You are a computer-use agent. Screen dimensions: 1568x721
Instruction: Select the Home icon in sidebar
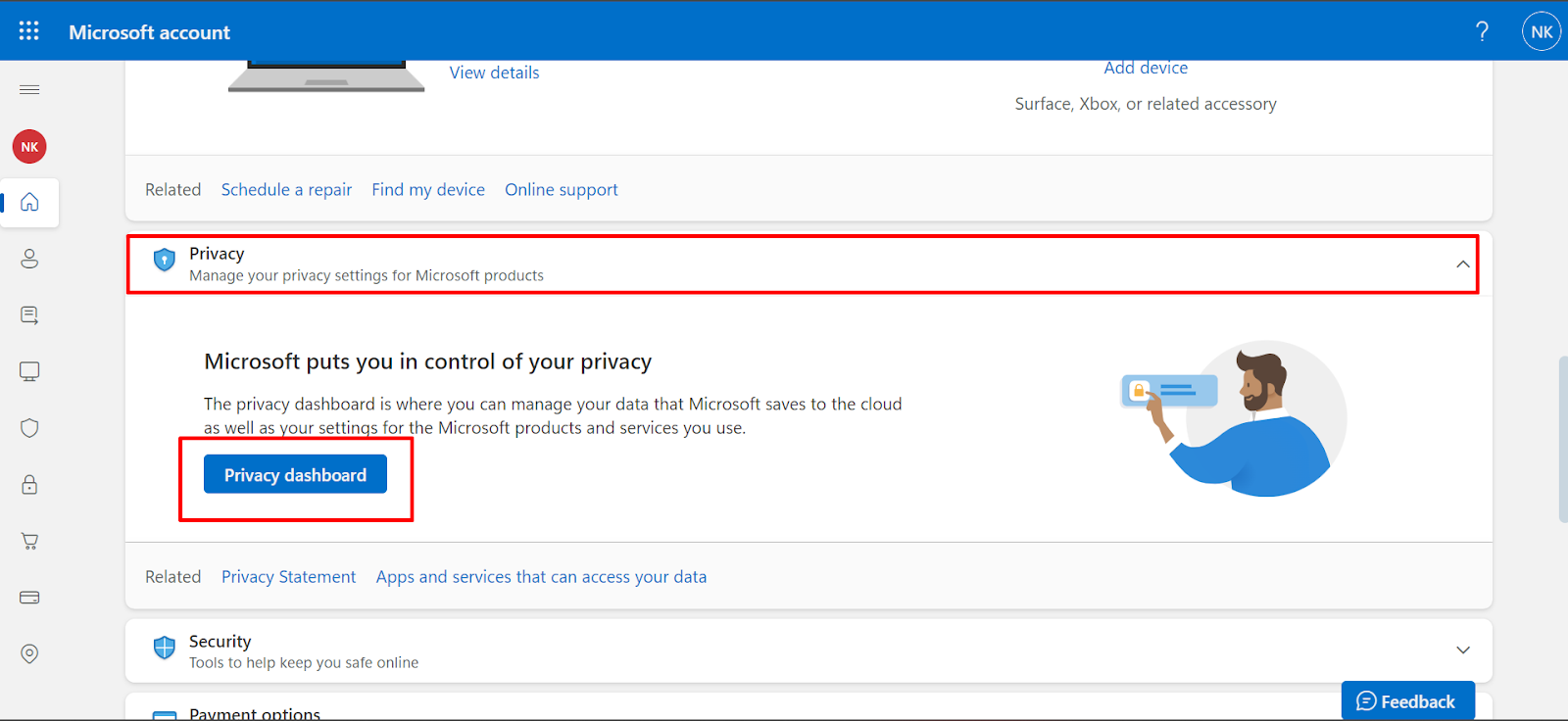pos(29,203)
